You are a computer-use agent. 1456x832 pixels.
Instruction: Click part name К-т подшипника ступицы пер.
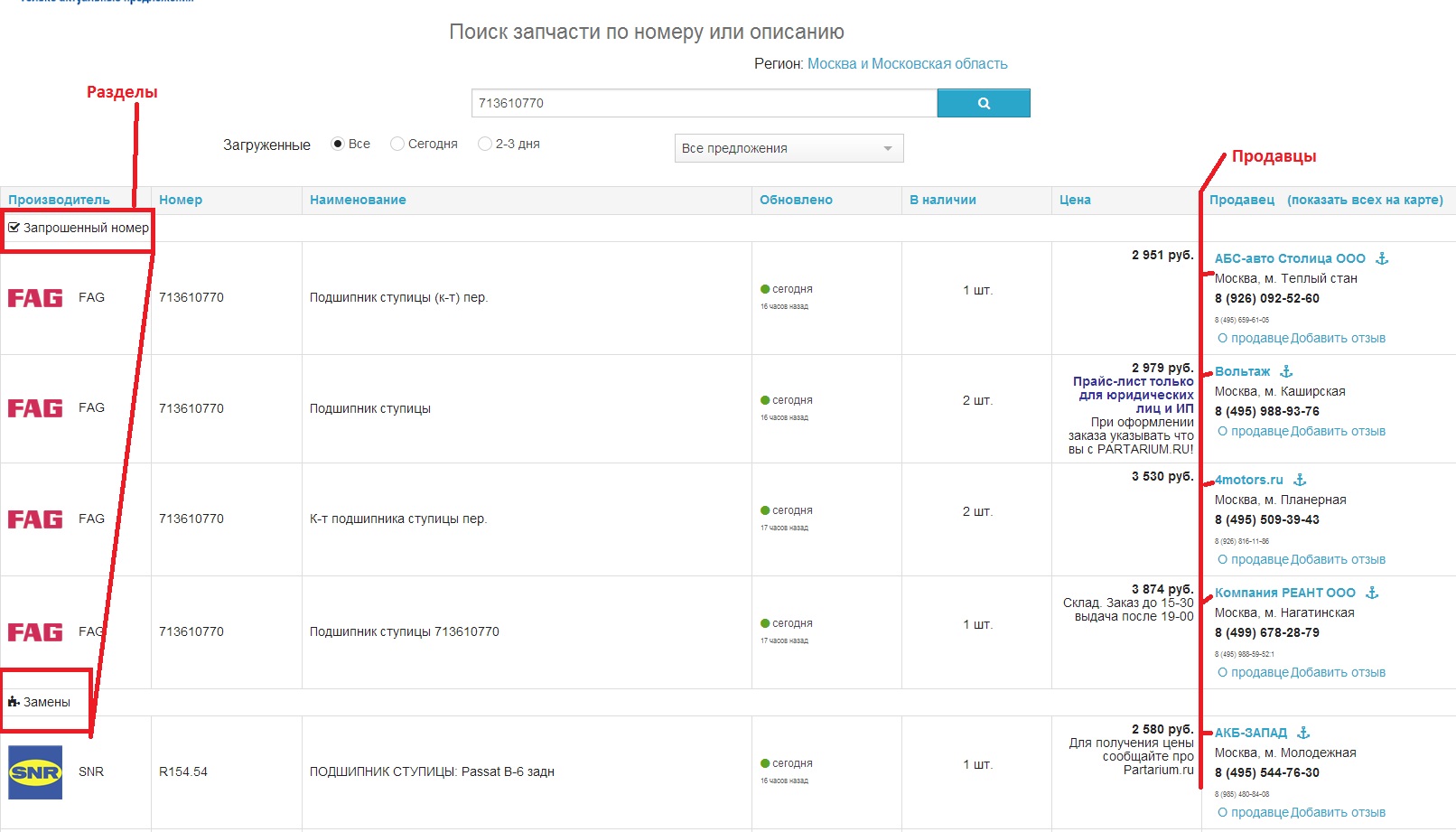(398, 519)
